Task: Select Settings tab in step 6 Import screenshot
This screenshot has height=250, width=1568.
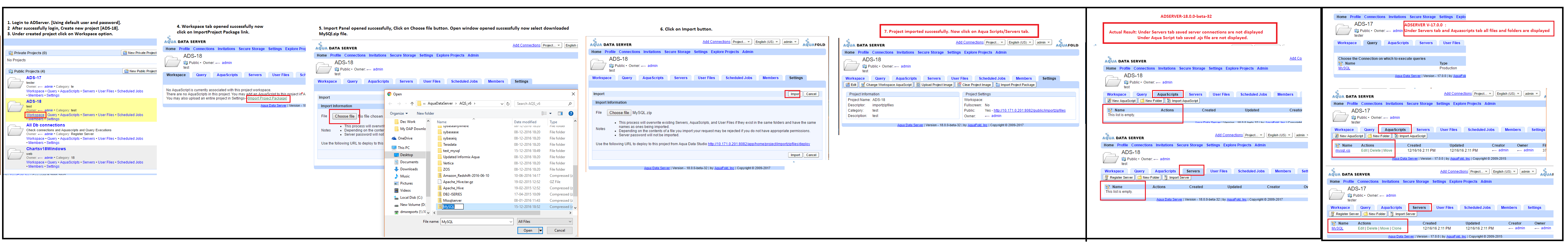Action: tap(796, 78)
